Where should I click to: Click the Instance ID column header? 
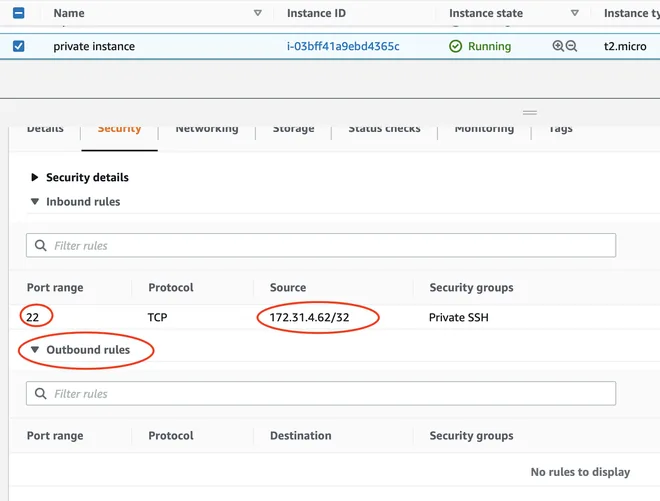point(316,13)
